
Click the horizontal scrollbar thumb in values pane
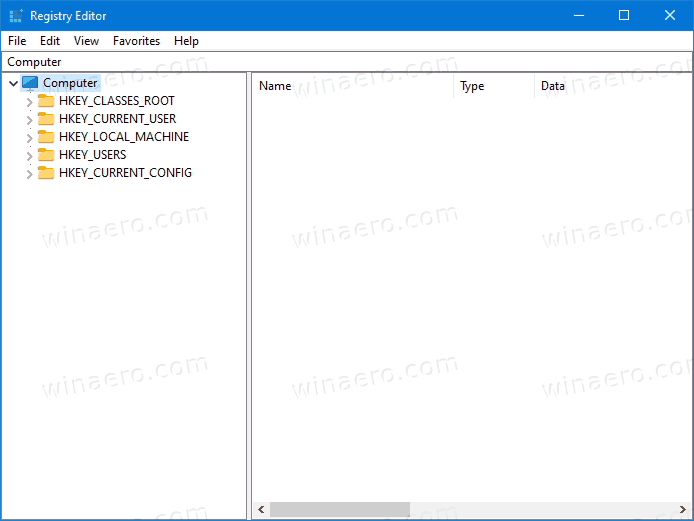click(340, 509)
